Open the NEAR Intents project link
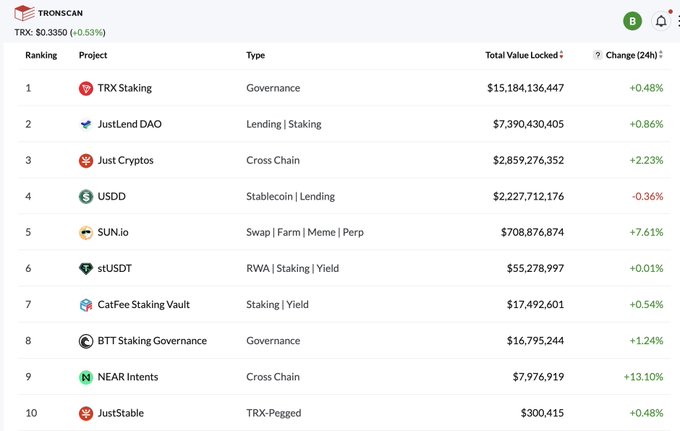Viewport: 680px width, 431px height. pos(128,377)
